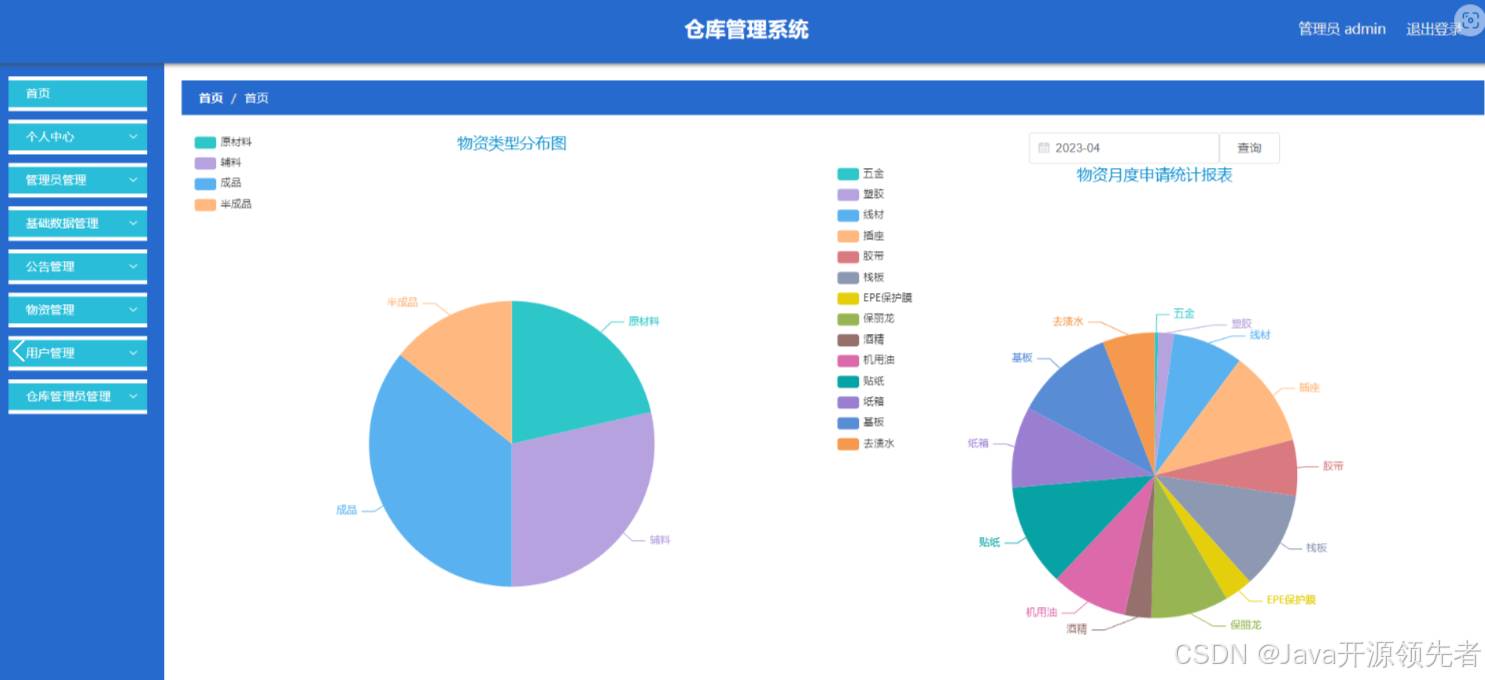Image resolution: width=1485 pixels, height=680 pixels.
Task: Click the 管理员 admin account label
Action: pos(1342,29)
